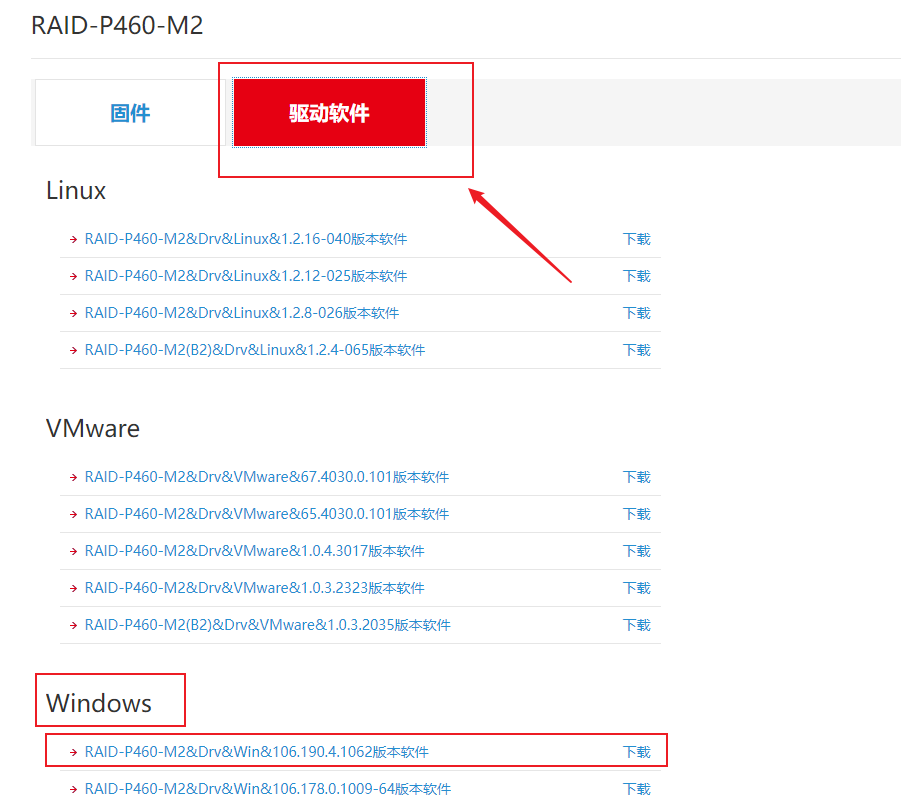Click red arrow bullet beside Win 106.190.4.1062
The width and height of the screenshot is (909, 797).
tap(73, 752)
